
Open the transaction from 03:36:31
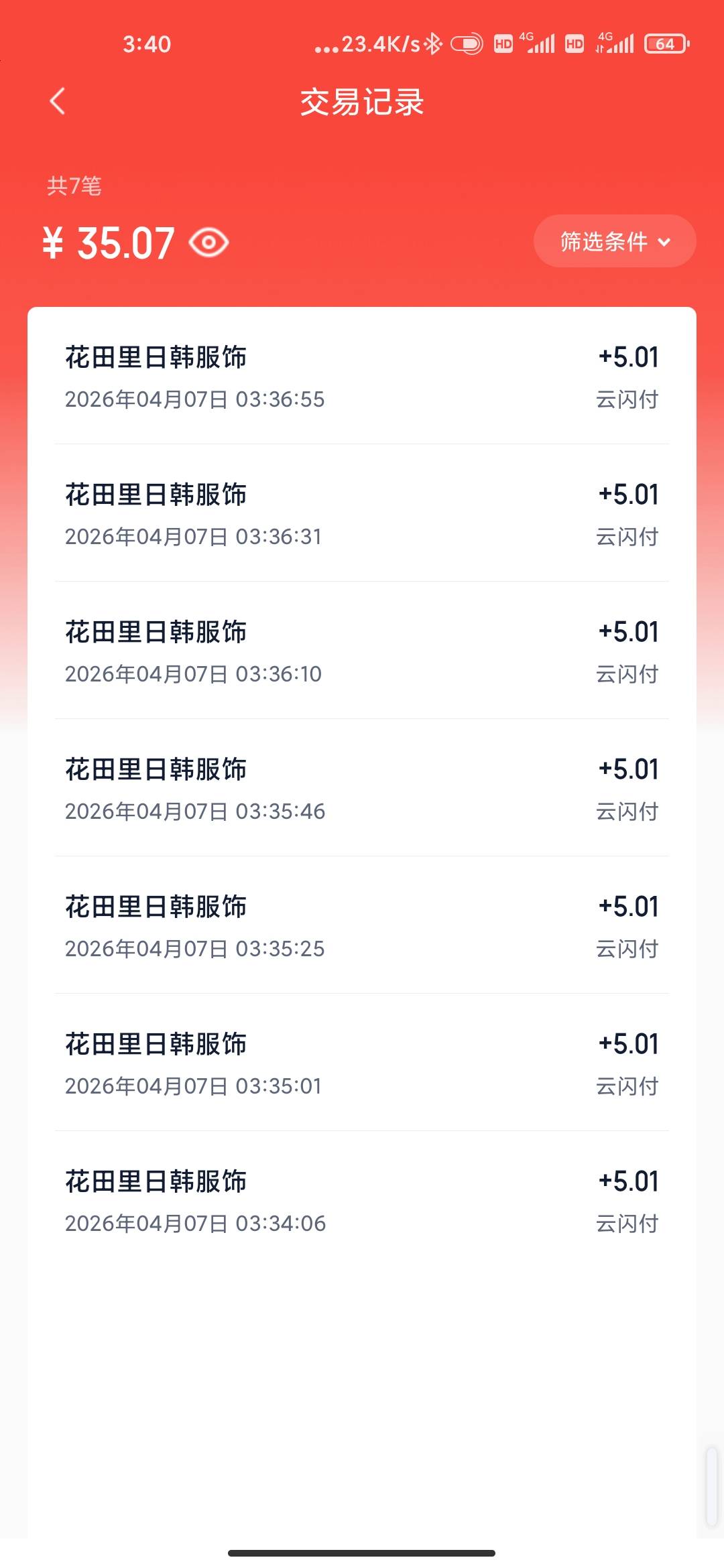coord(361,514)
